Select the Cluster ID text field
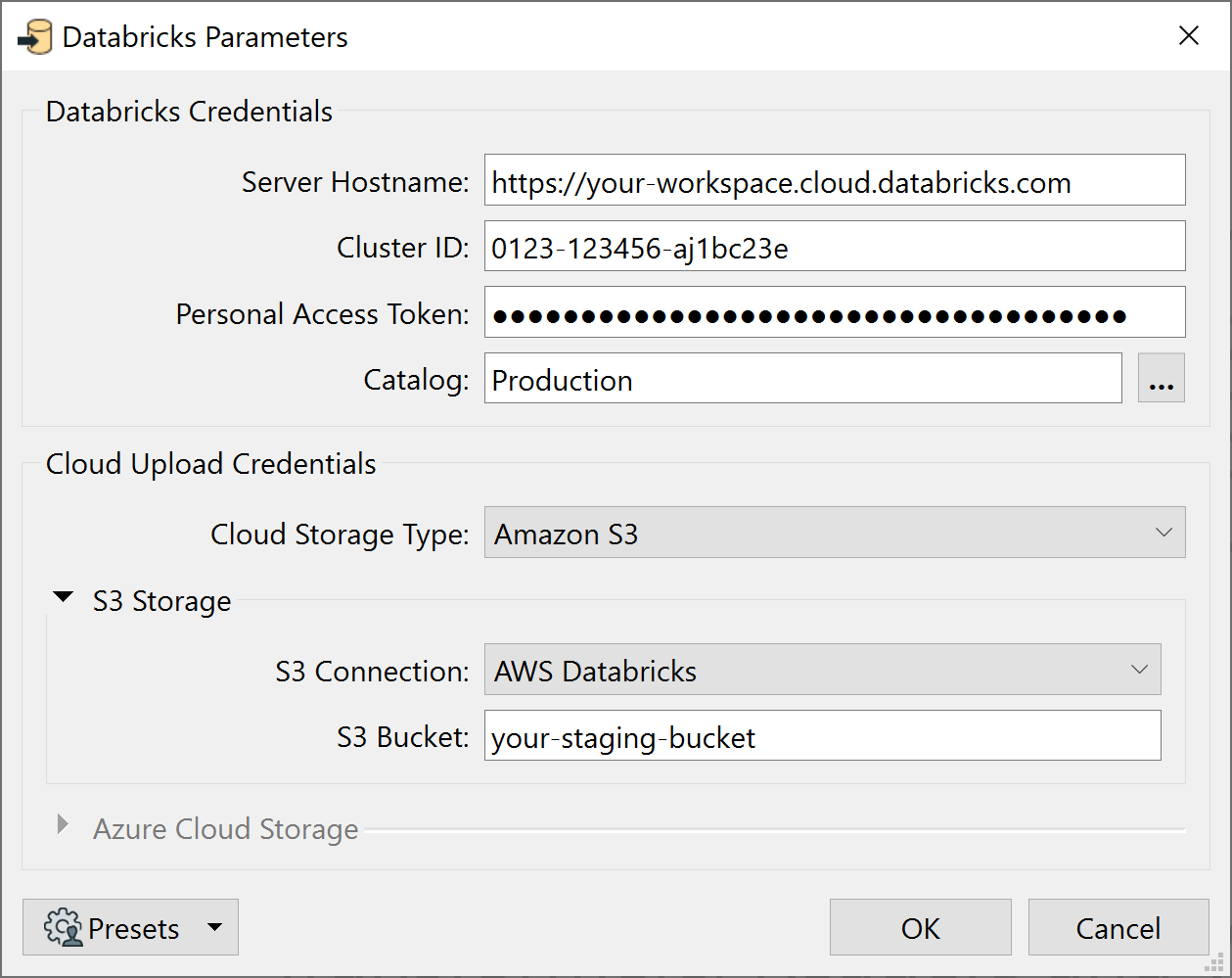Screen dimensions: 1232x978 point(834,247)
